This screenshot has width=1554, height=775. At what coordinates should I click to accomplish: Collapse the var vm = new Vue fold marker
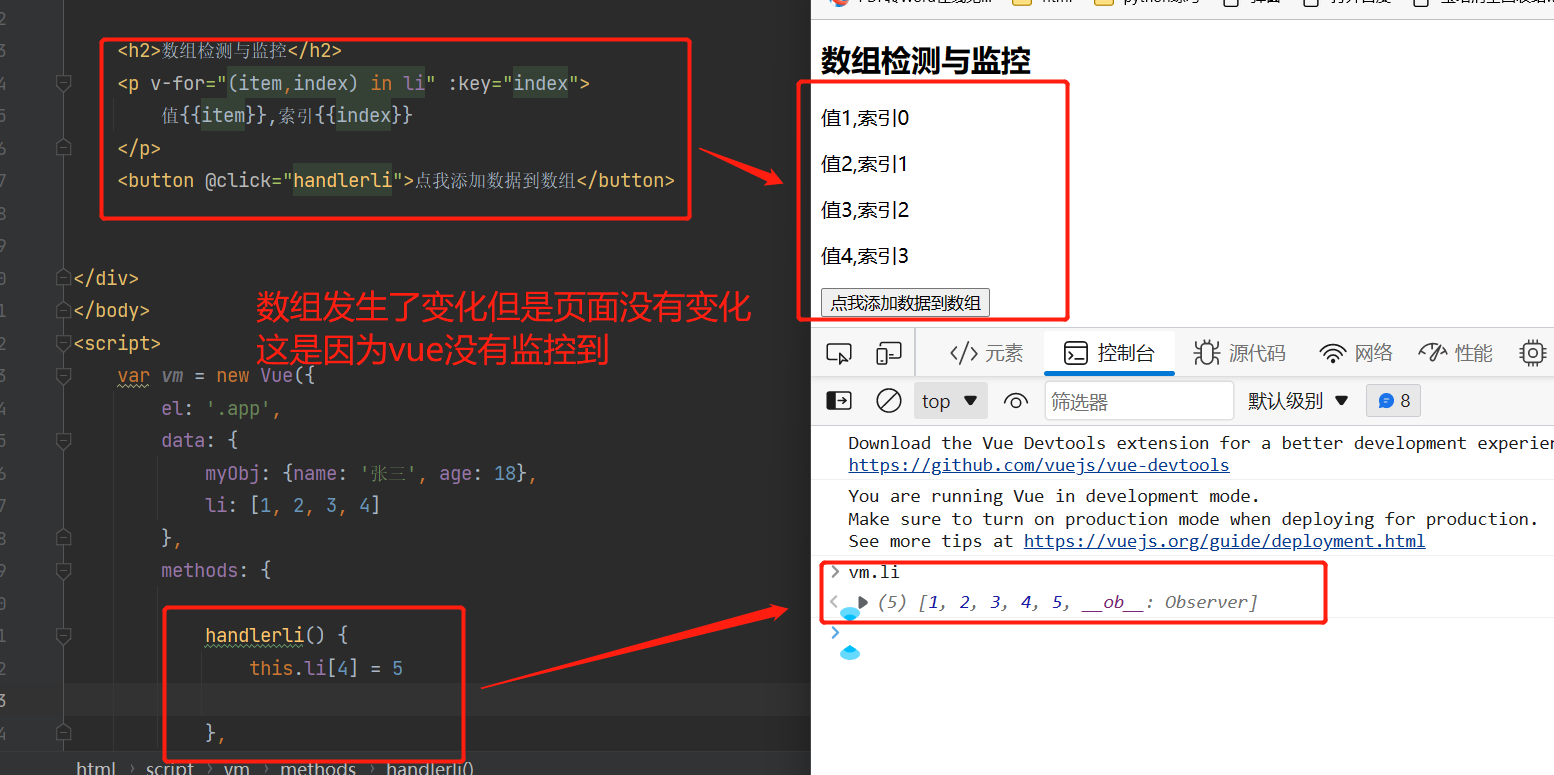[x=64, y=375]
